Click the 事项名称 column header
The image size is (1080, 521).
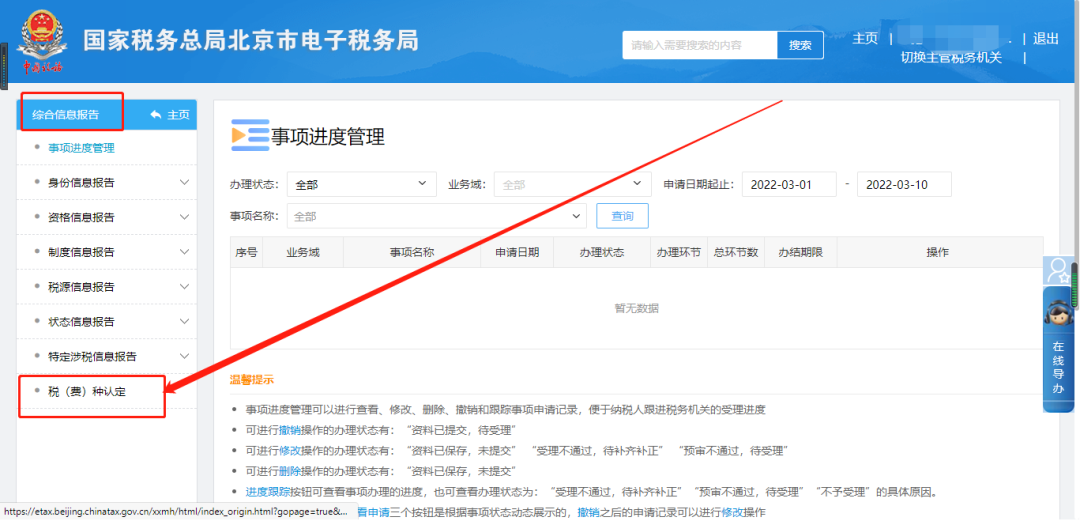click(412, 252)
